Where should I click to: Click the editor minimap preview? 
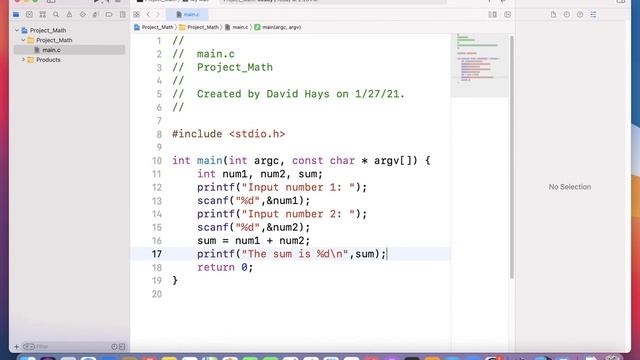[x=480, y=65]
